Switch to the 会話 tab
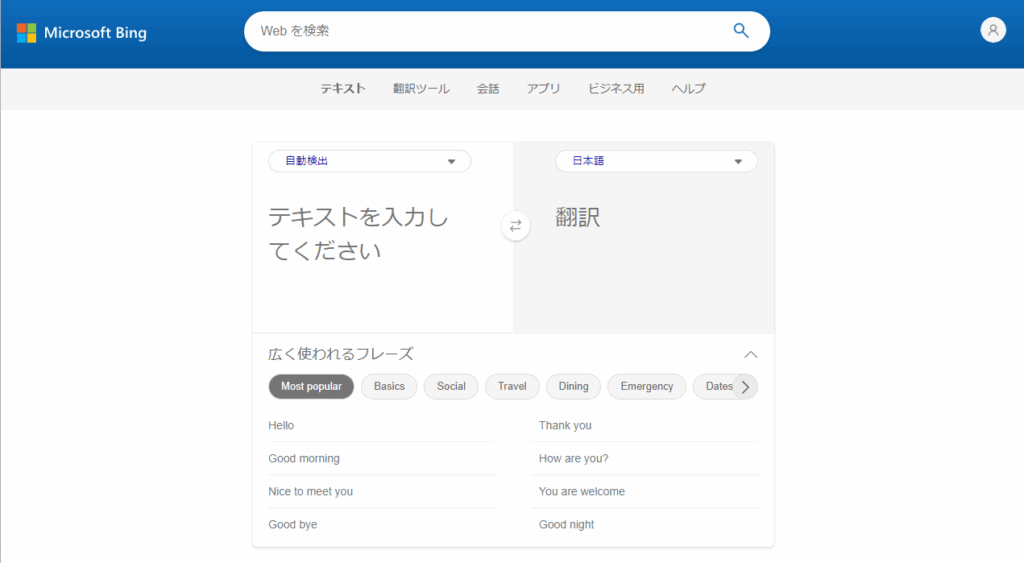The width and height of the screenshot is (1024, 563). click(x=488, y=89)
